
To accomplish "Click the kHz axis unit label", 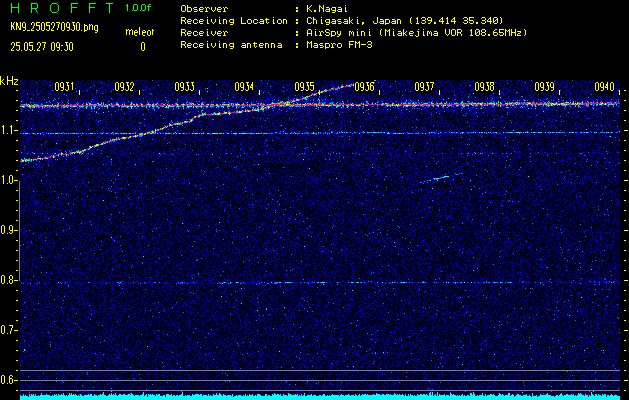I will [9, 81].
